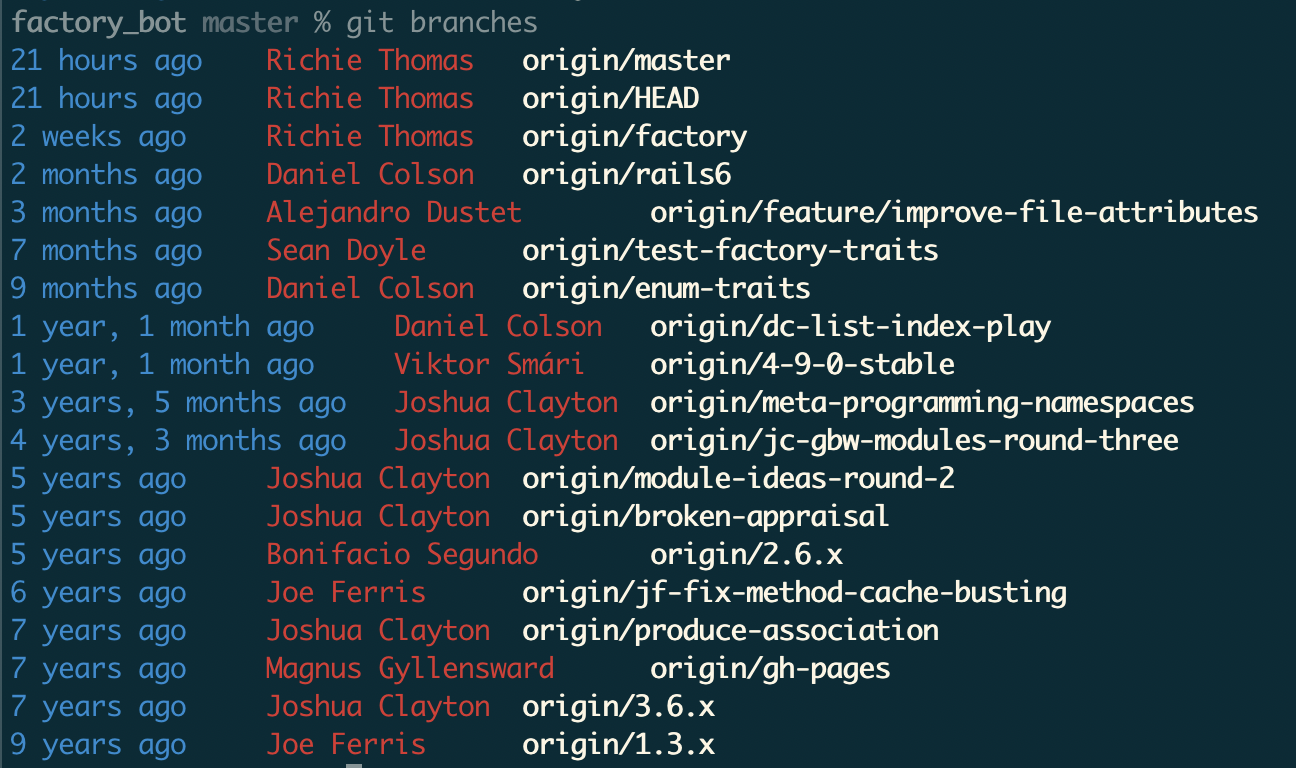Click 'Joshua Clayton' on the jc-gbw-modules-round-three row

[x=506, y=441]
